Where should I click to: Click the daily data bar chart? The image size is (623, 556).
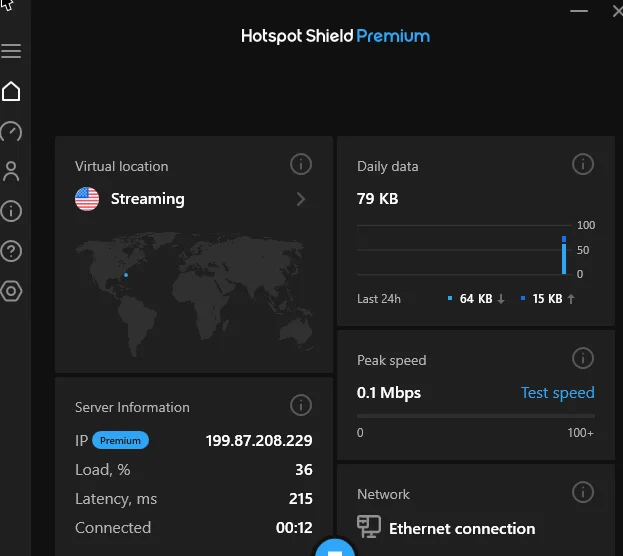[476, 250]
